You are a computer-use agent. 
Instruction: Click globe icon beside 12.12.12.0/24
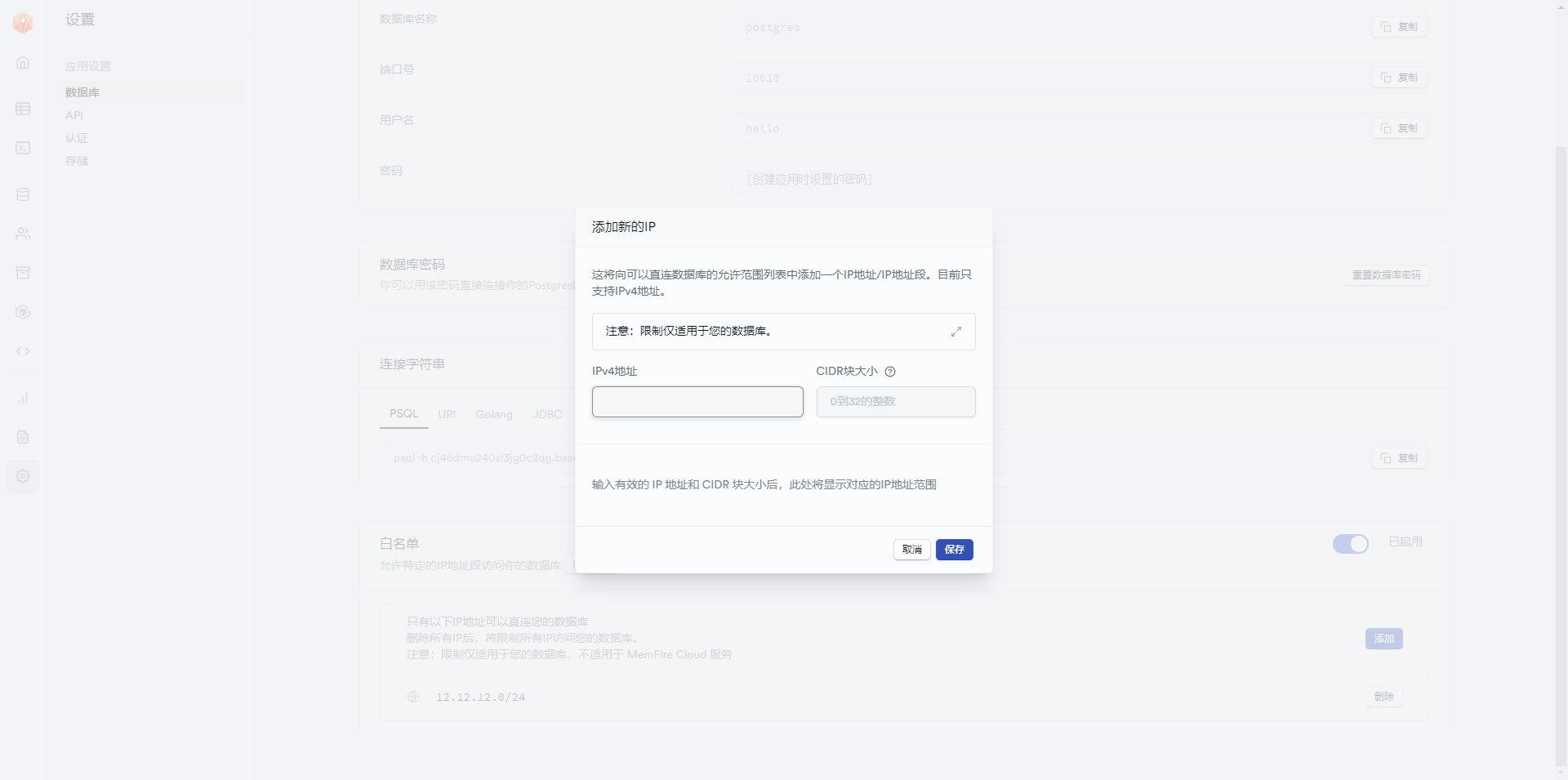point(413,697)
